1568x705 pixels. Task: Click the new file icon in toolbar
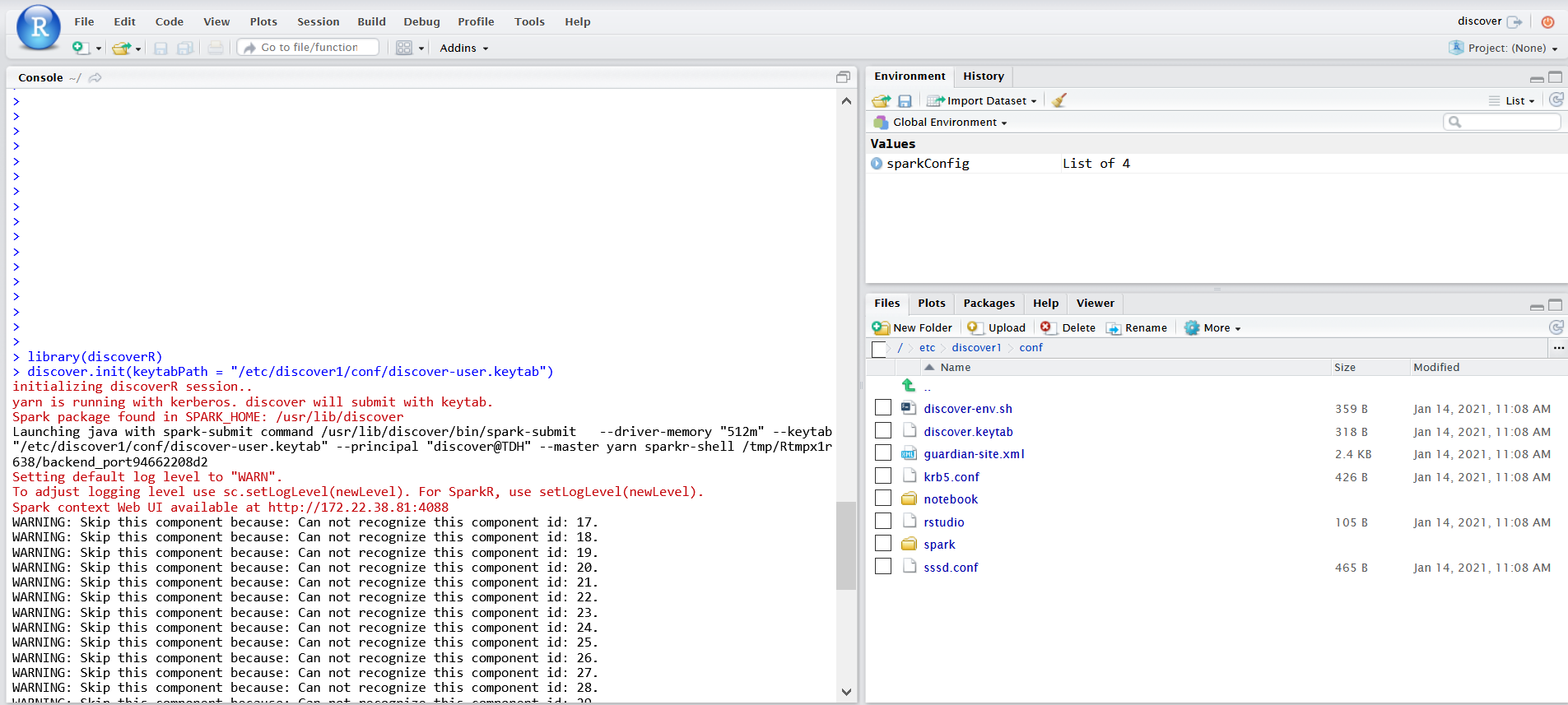point(80,48)
